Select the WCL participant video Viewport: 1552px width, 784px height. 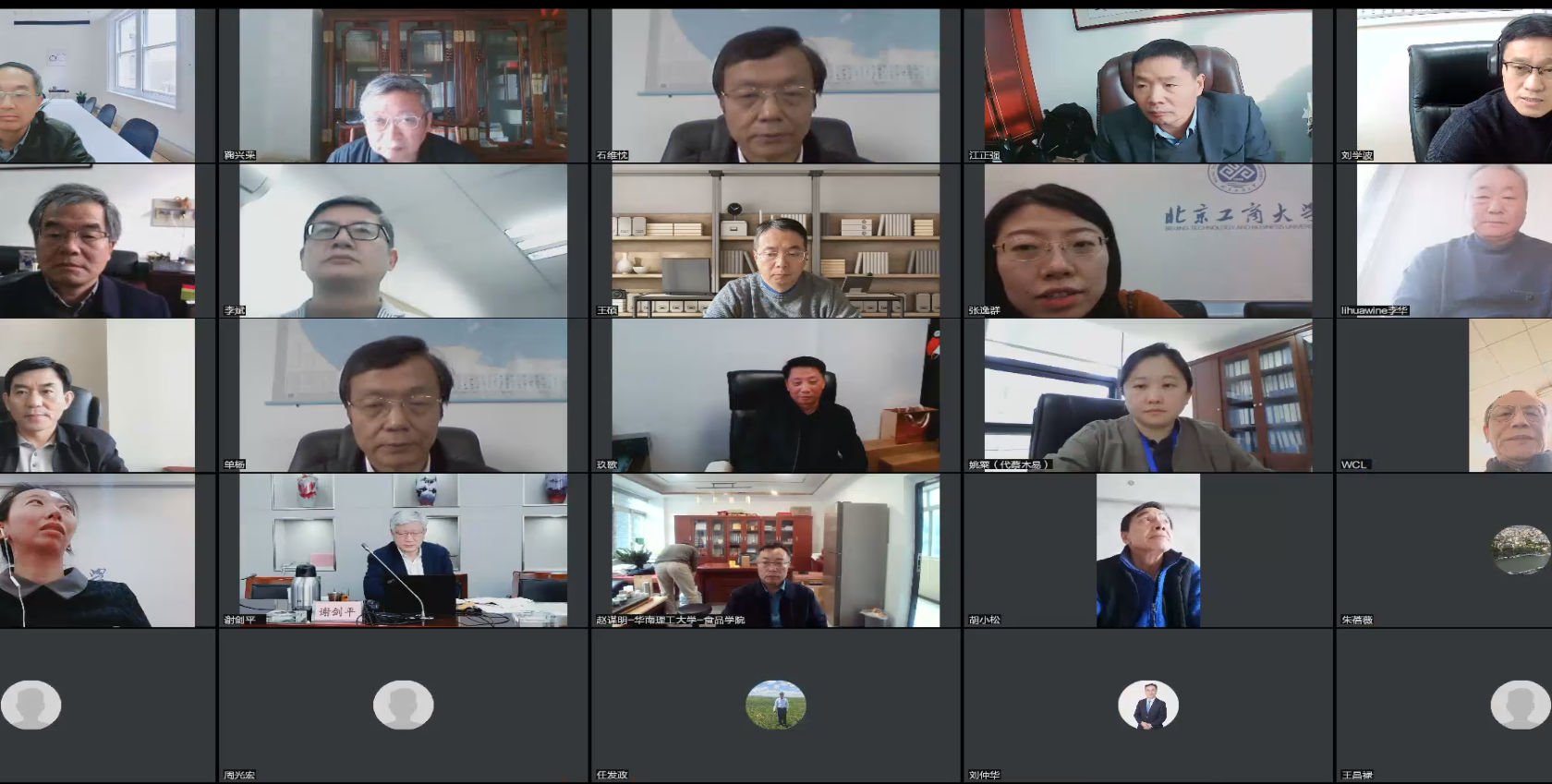[x=1510, y=395]
